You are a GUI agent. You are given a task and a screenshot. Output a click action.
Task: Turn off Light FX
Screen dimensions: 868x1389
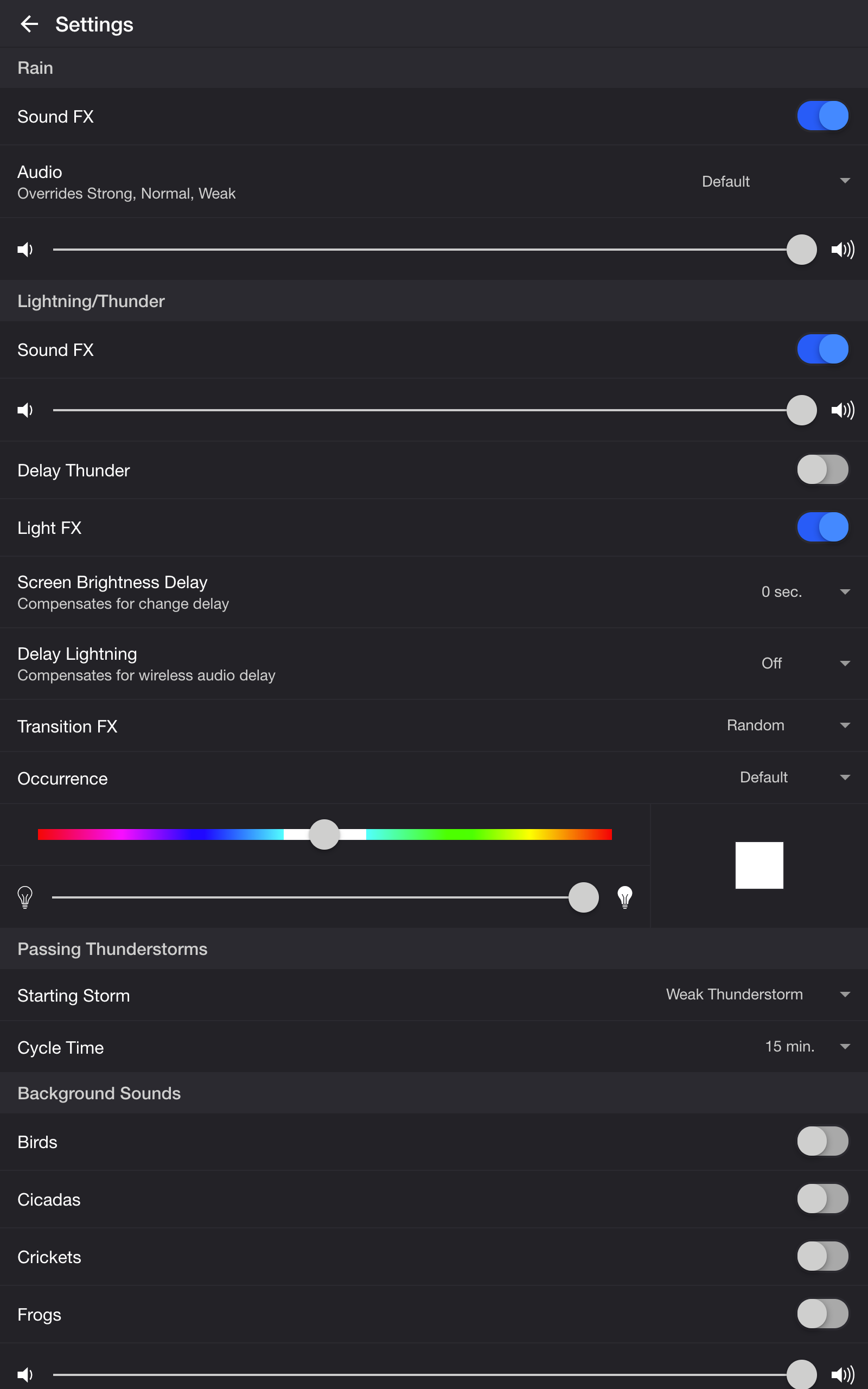pos(822,527)
